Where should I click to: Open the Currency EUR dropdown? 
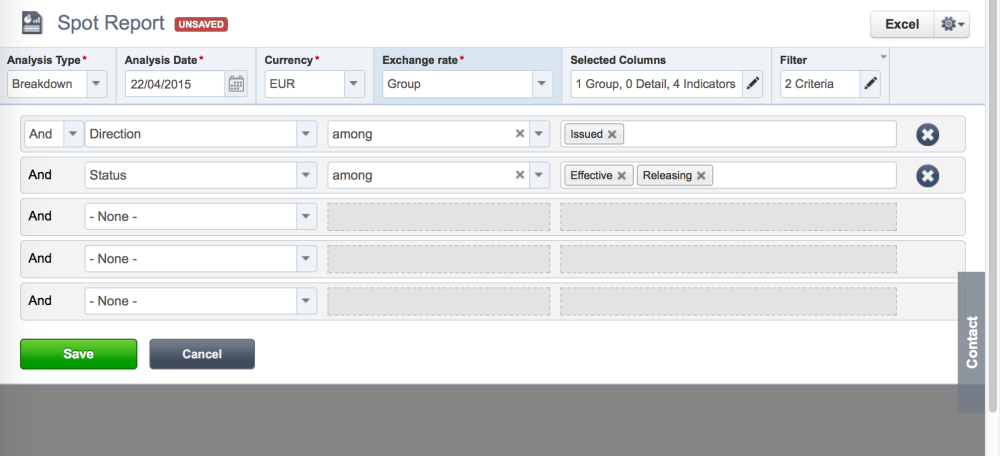[354, 84]
